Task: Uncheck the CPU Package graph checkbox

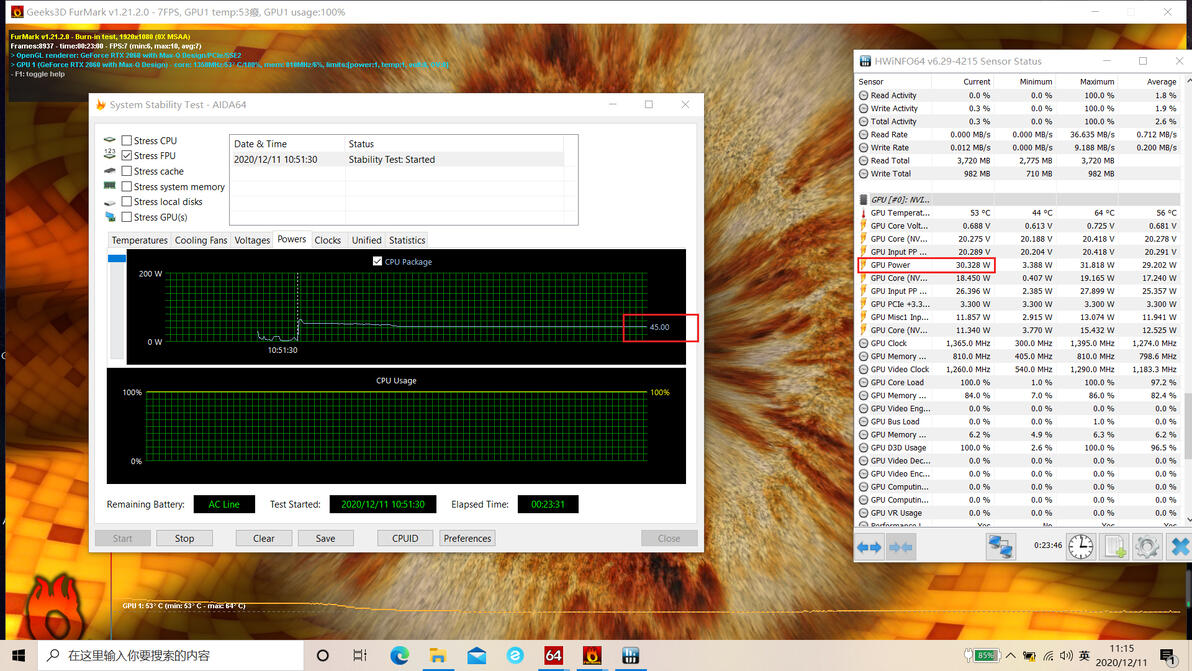Action: pos(377,261)
